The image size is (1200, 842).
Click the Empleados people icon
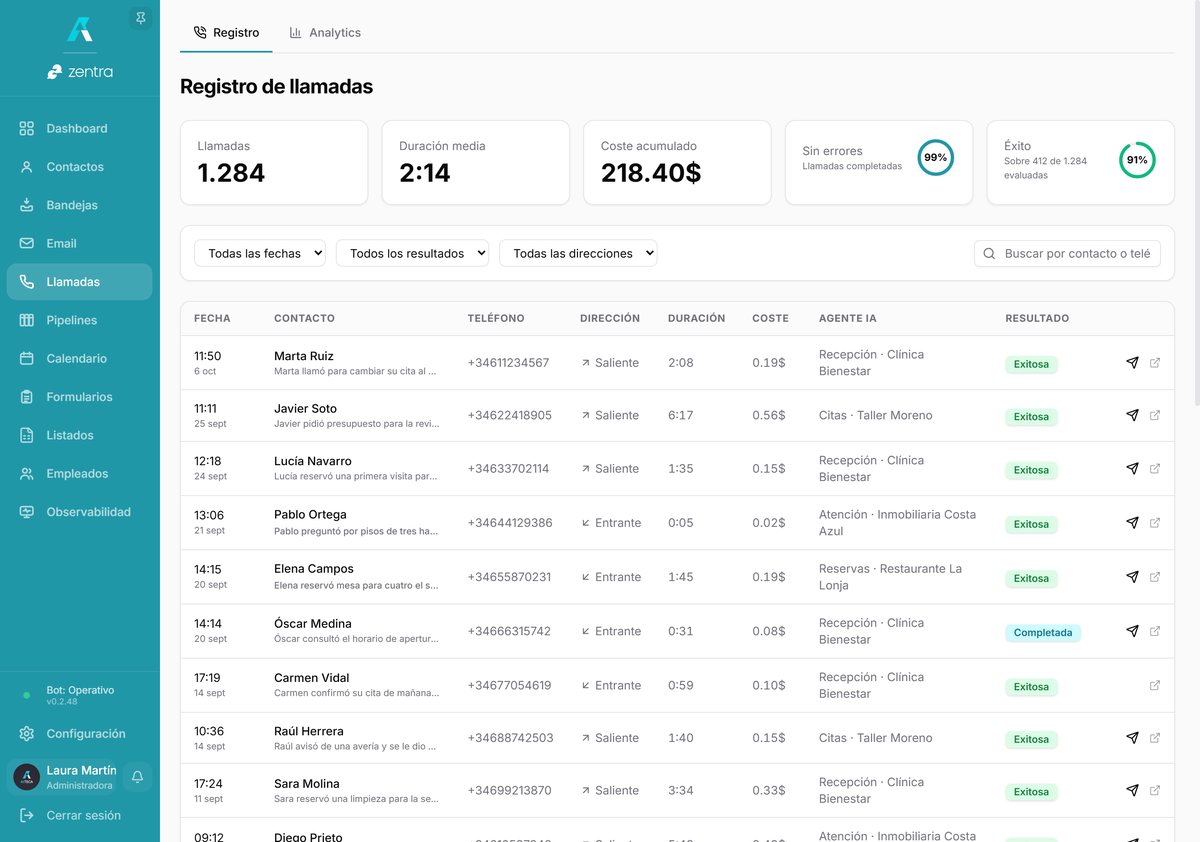point(27,473)
